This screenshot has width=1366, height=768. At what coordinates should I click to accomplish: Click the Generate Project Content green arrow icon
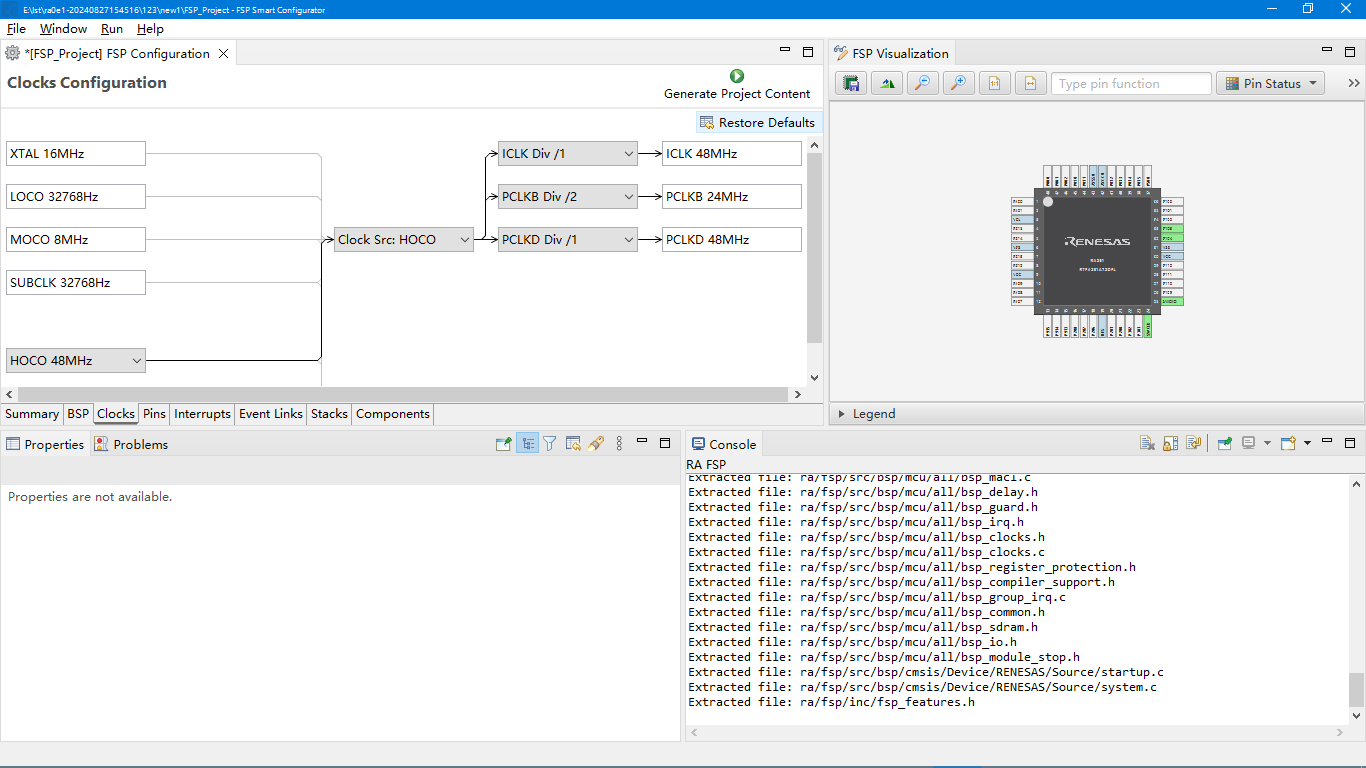[x=737, y=76]
